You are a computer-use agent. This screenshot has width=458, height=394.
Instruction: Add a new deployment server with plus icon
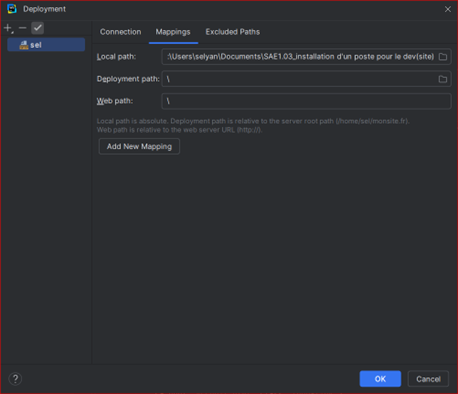8,28
